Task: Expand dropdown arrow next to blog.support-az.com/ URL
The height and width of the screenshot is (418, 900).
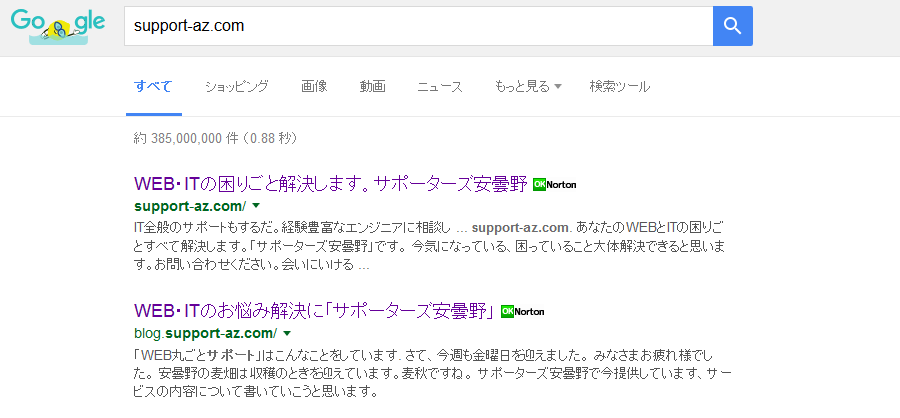Action: click(x=287, y=333)
